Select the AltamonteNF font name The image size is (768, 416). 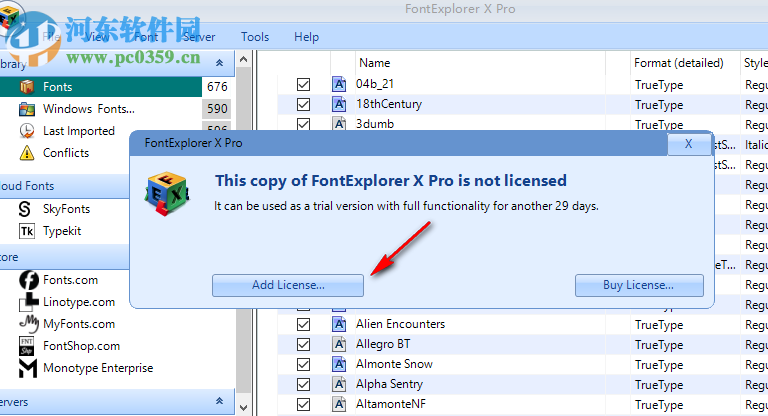click(x=390, y=404)
